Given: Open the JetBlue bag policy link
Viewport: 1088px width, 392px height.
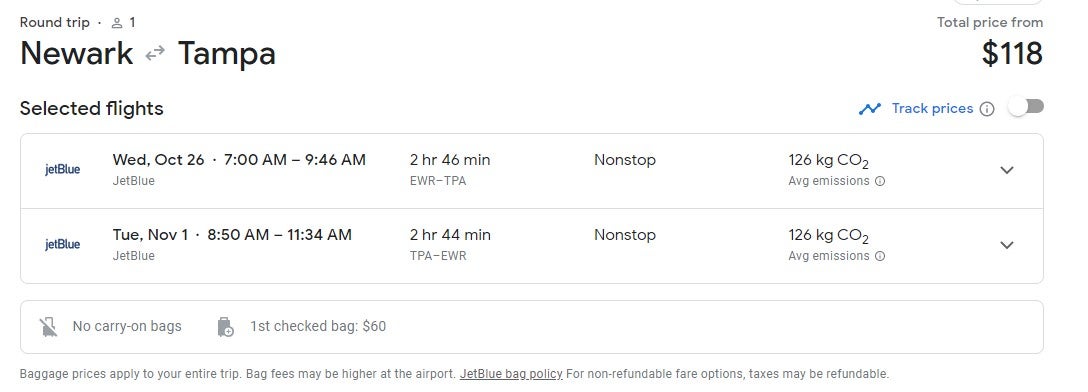Looking at the screenshot, I should [x=511, y=374].
